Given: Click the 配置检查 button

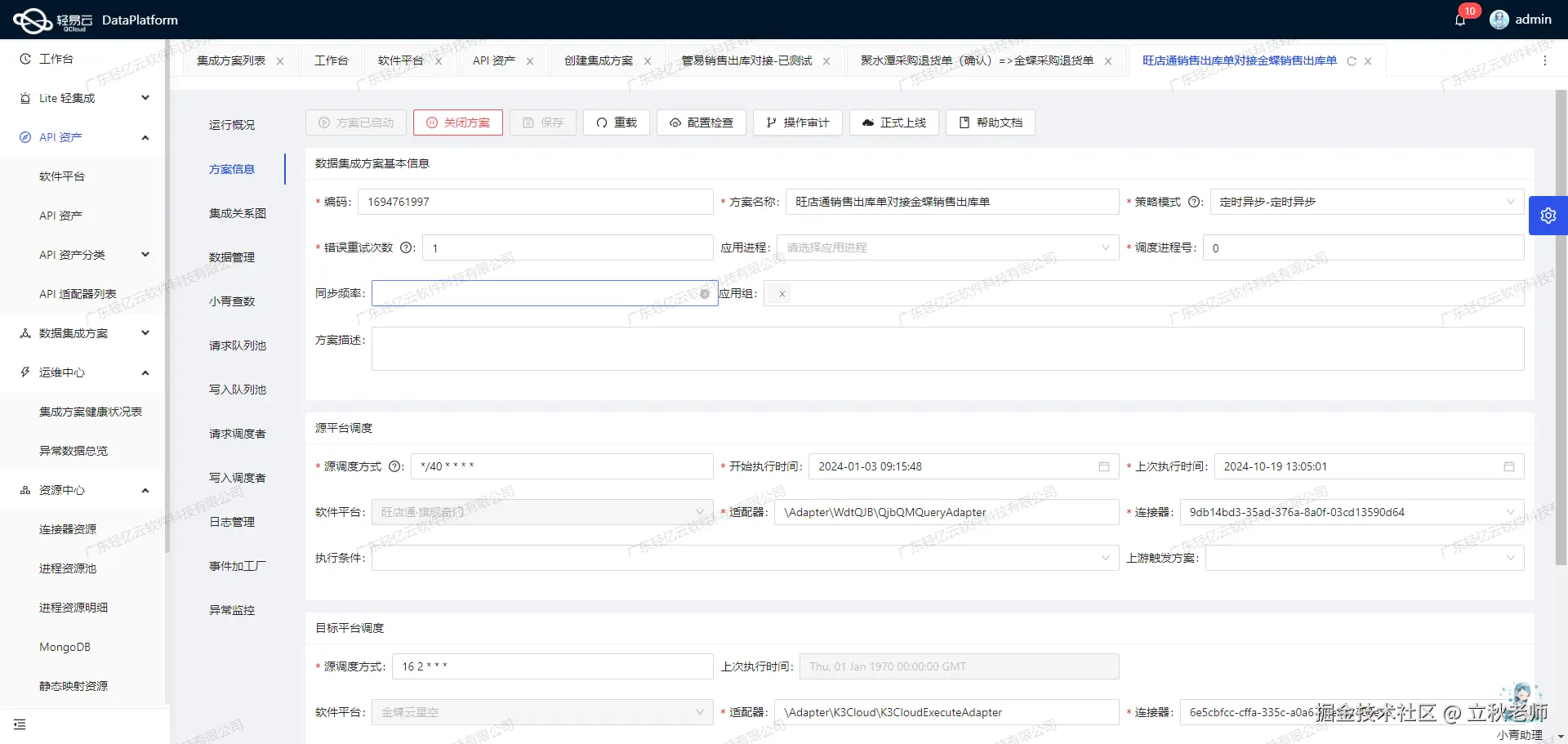Looking at the screenshot, I should [x=701, y=123].
